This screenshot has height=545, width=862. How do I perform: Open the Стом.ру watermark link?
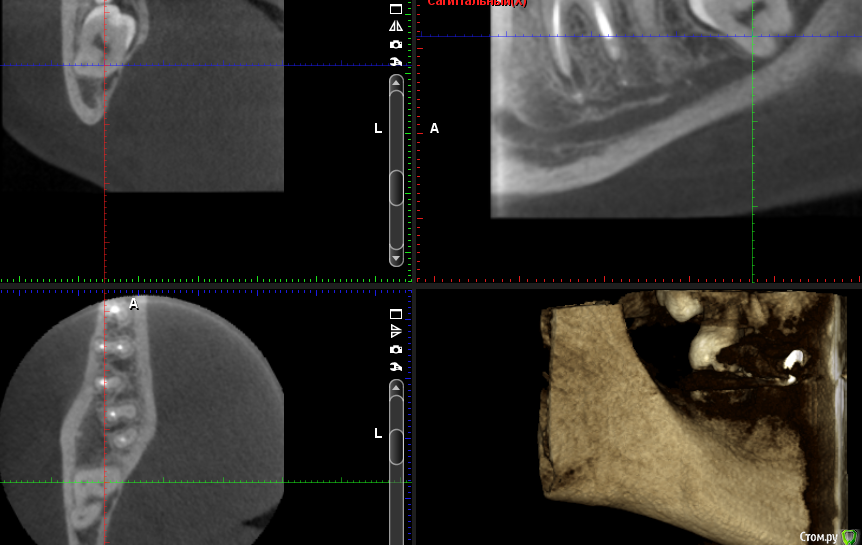coord(818,537)
